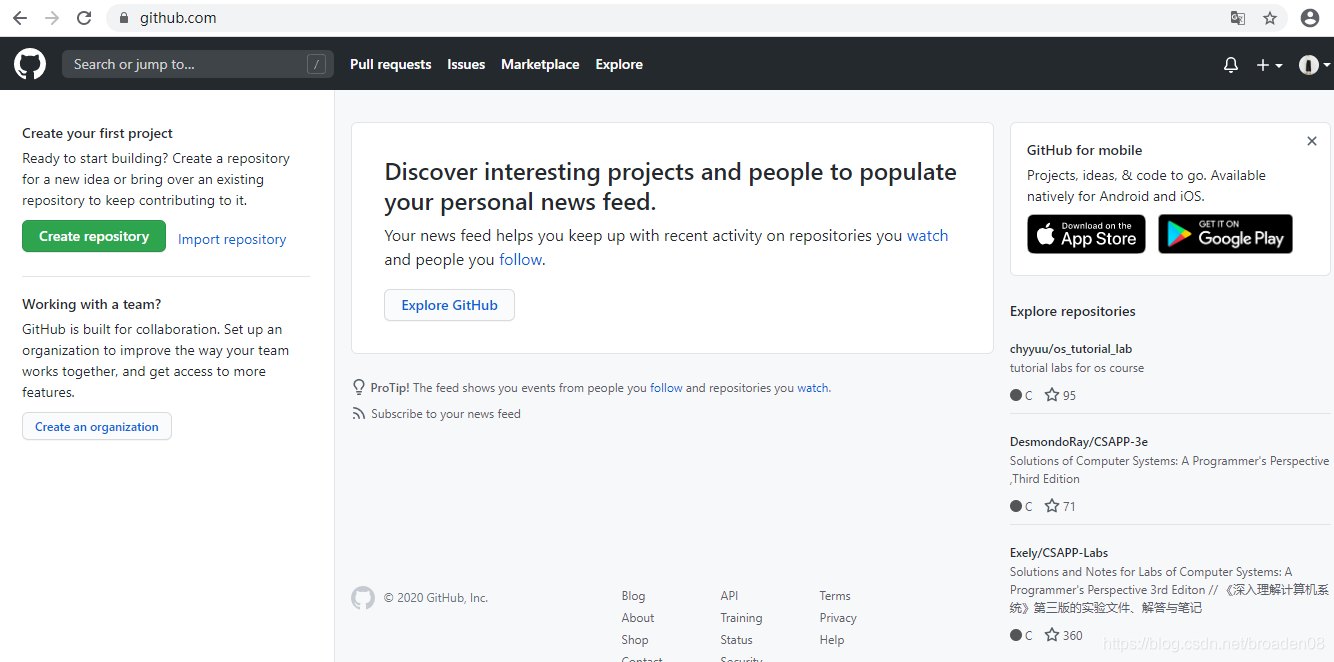Viewport: 1334px width, 662px height.
Task: Click Subscribe to your news feed
Action: coord(446,414)
